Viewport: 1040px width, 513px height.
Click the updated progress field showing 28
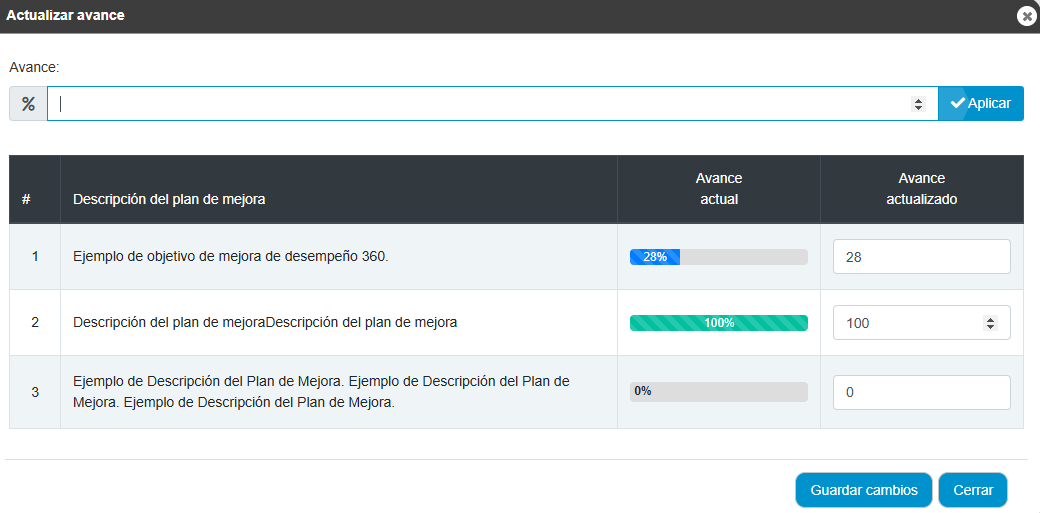921,257
